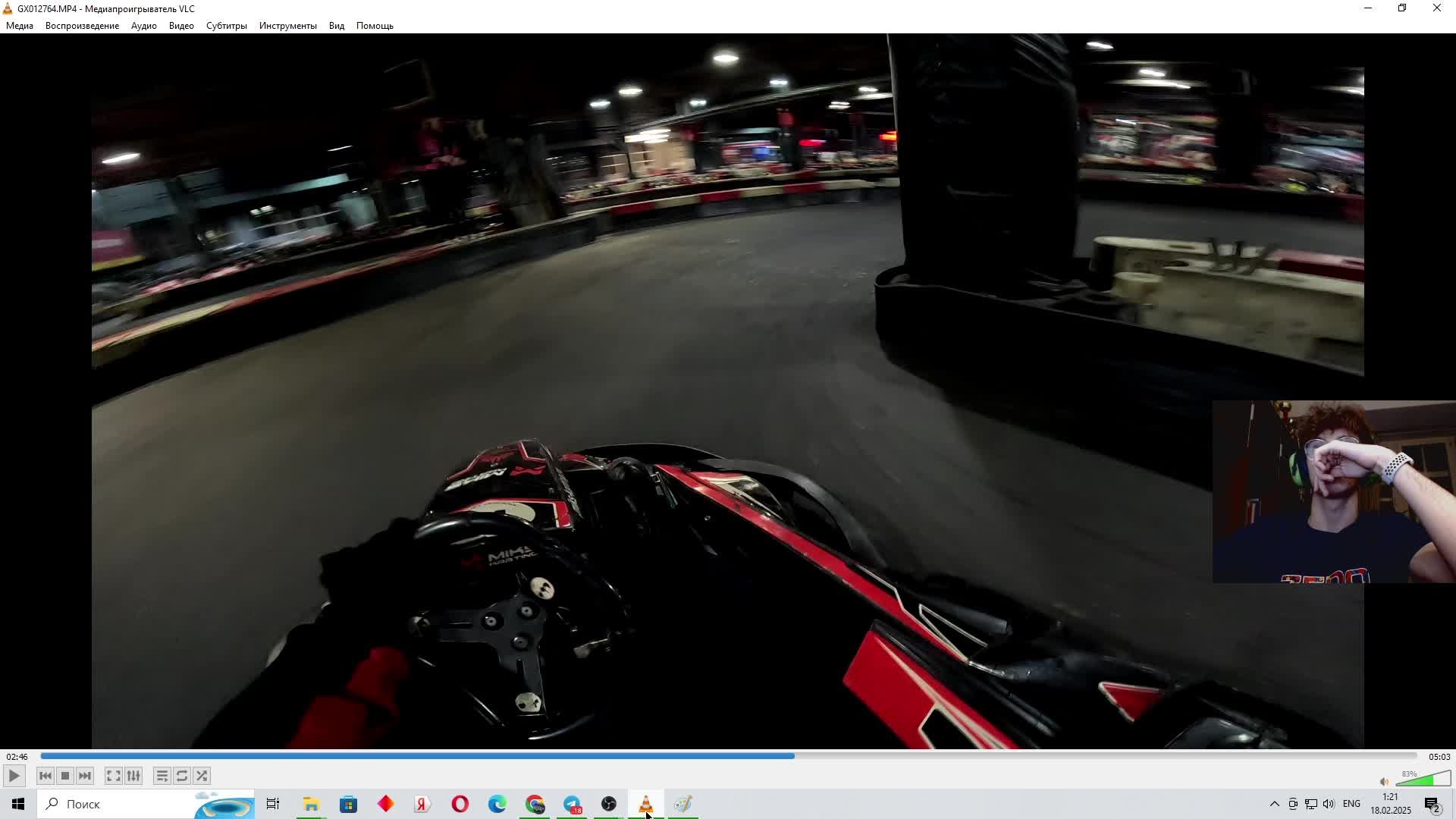1456x819 pixels.
Task: Toggle the total duration display 05:03
Action: pyautogui.click(x=1439, y=757)
